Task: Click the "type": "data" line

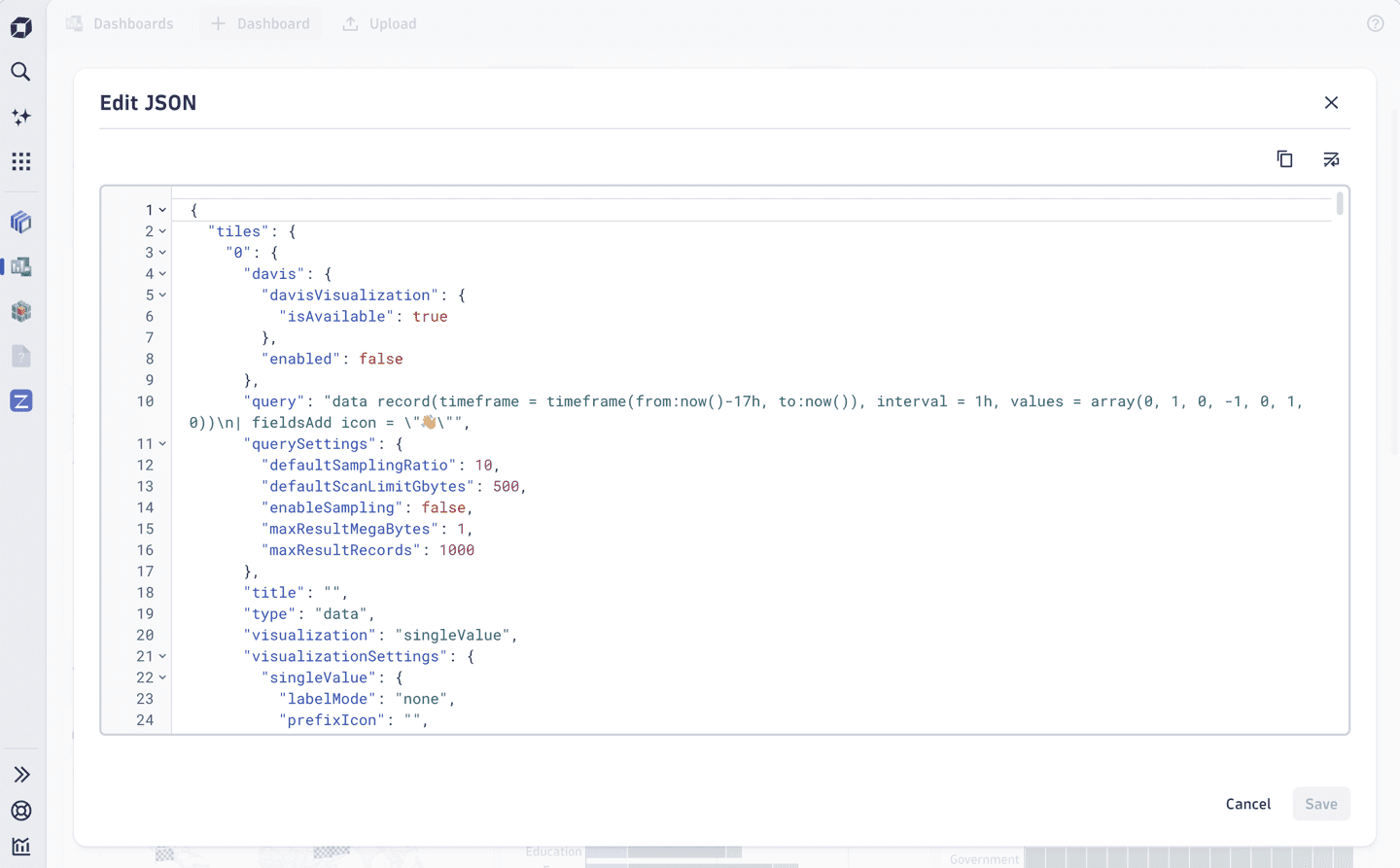Action: pos(309,613)
